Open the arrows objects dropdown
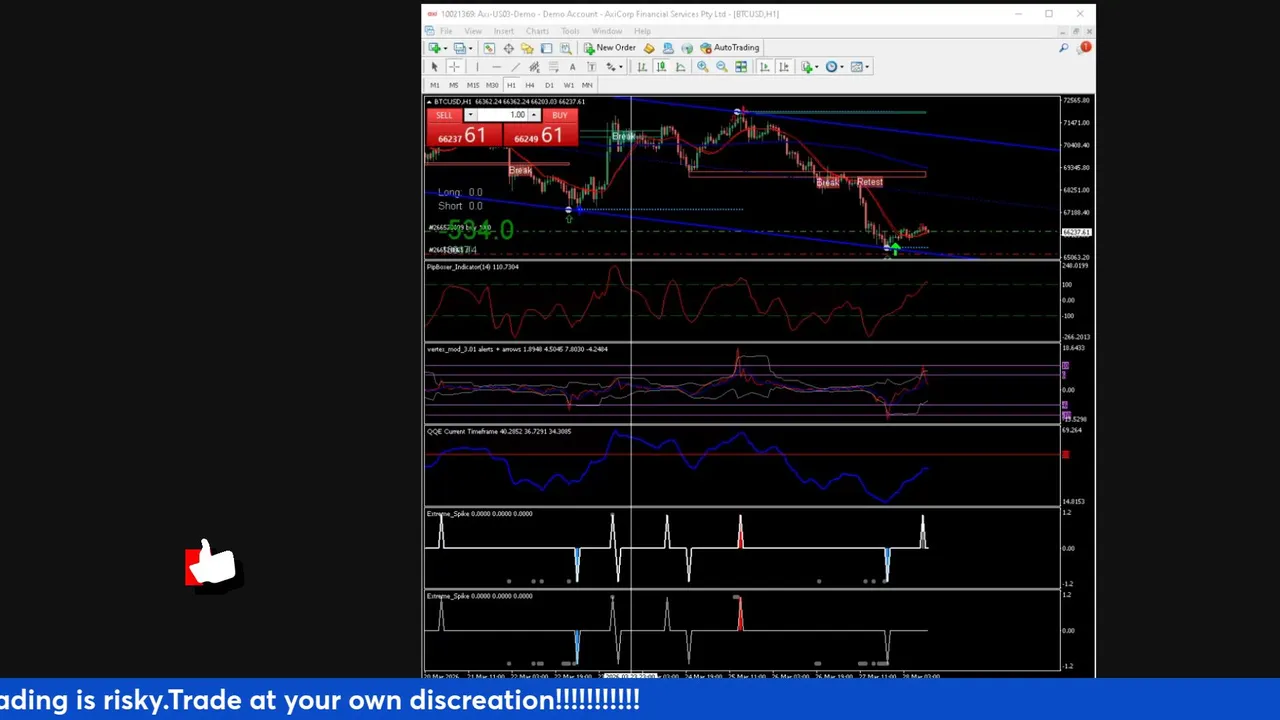Image resolution: width=1280 pixels, height=720 pixels. tap(614, 67)
